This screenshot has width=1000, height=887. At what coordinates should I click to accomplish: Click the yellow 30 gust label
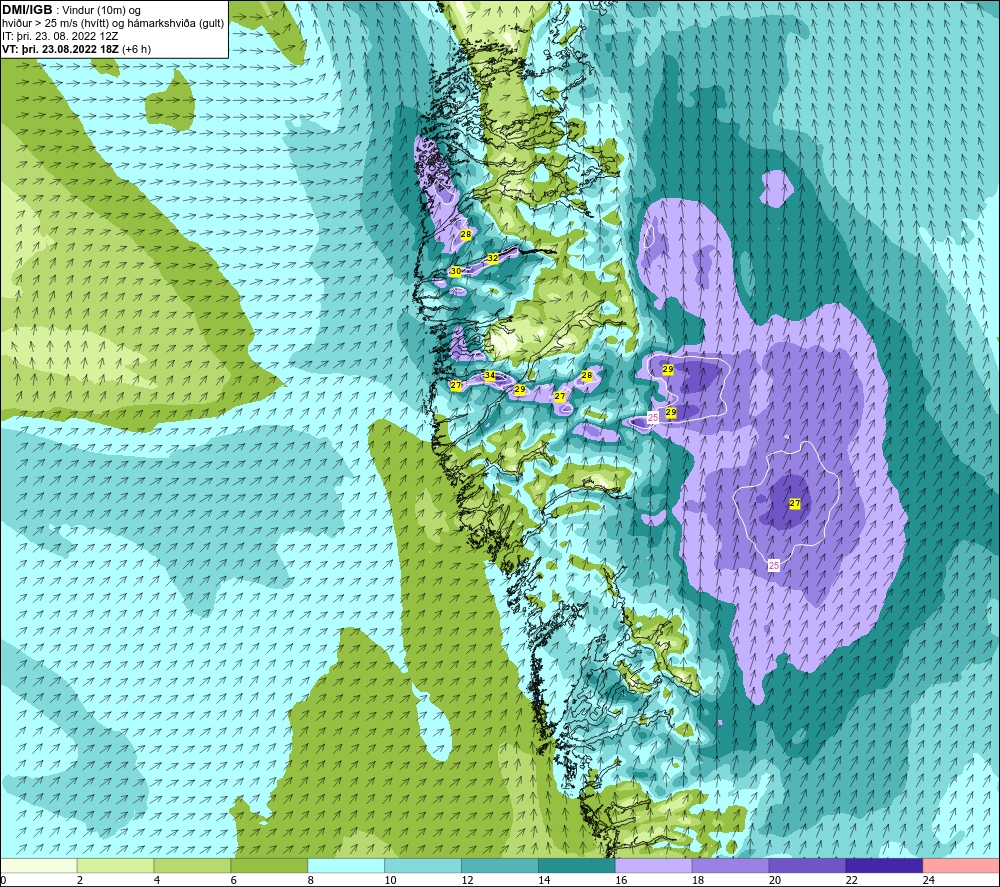[x=455, y=271]
